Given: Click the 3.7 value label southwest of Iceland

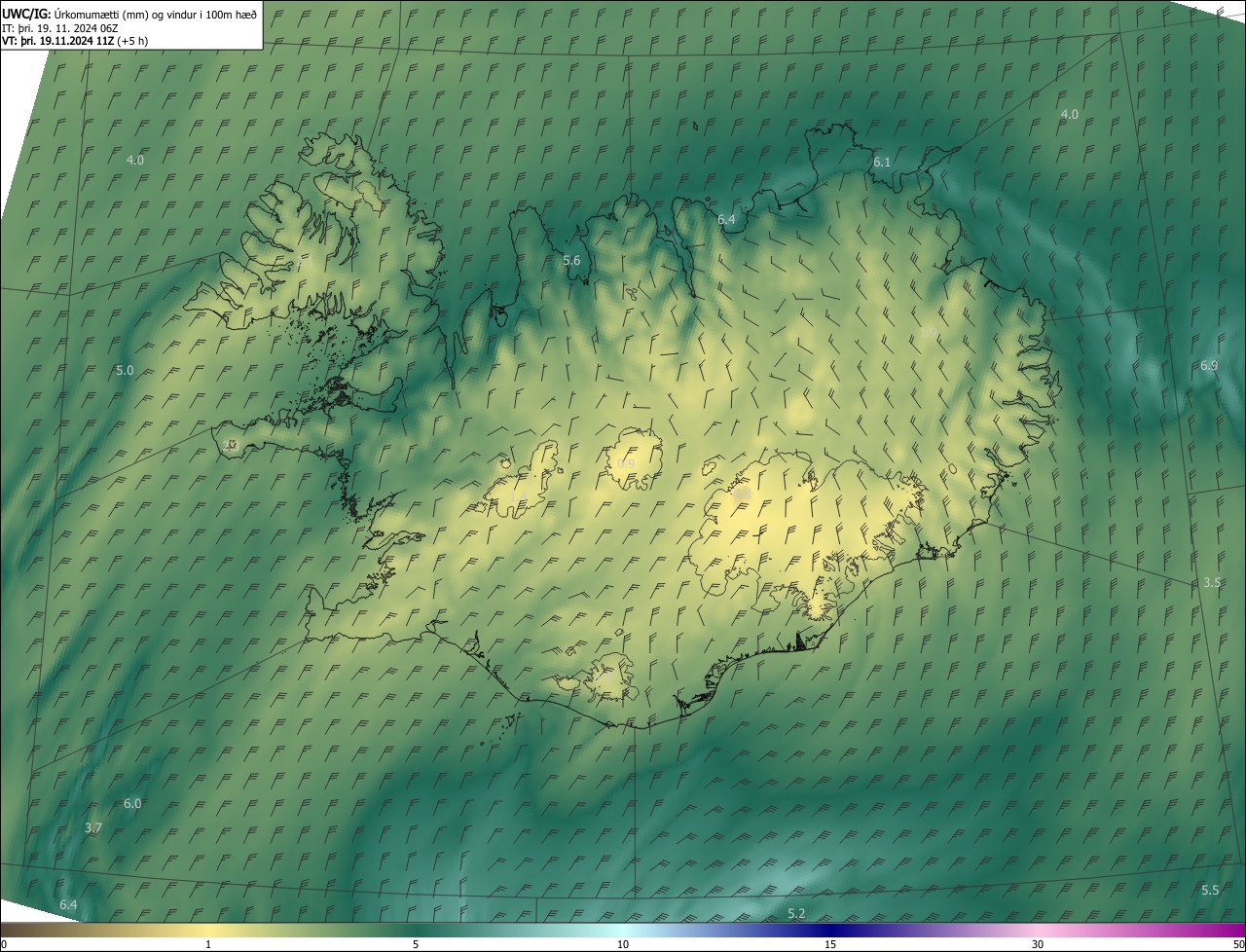Looking at the screenshot, I should click(92, 828).
